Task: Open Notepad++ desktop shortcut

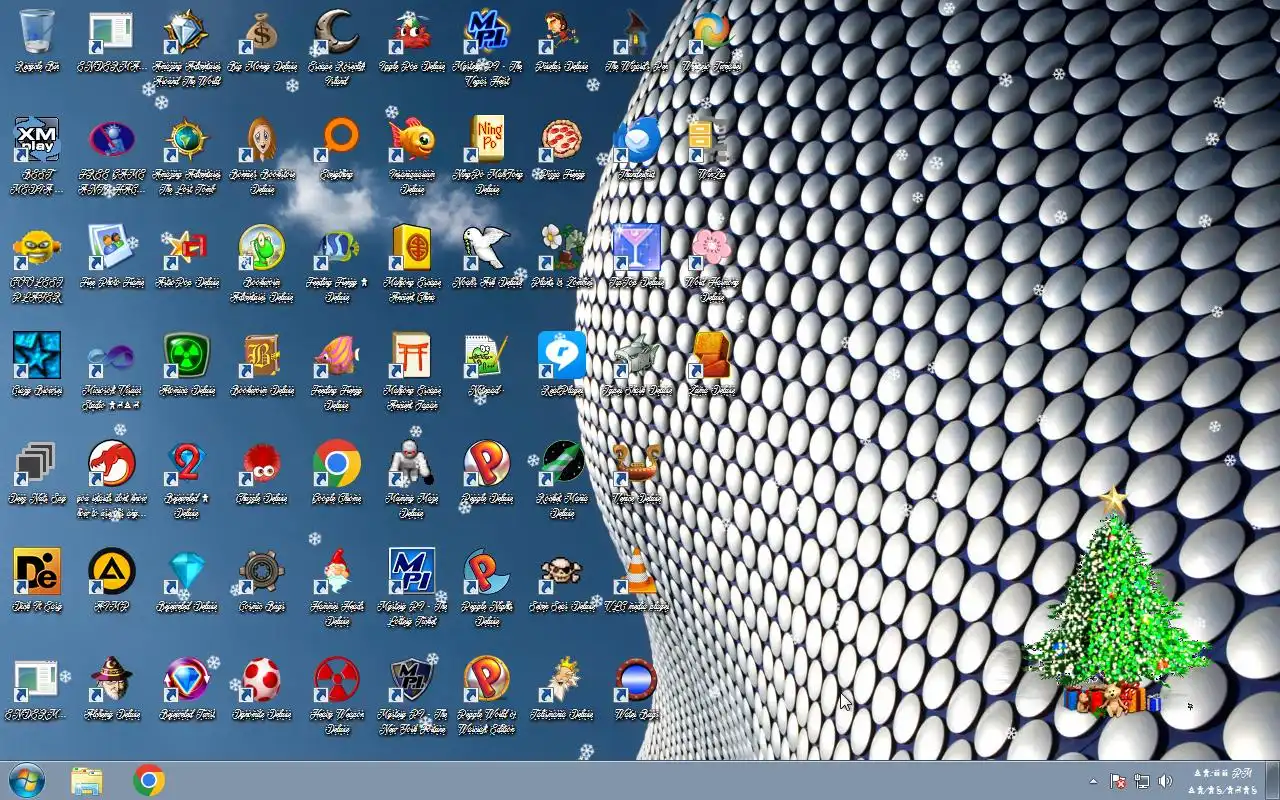Action: (487, 356)
